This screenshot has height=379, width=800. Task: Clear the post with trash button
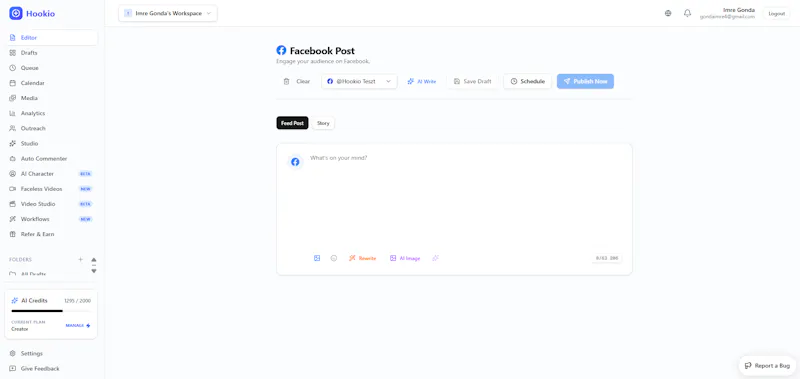click(297, 81)
